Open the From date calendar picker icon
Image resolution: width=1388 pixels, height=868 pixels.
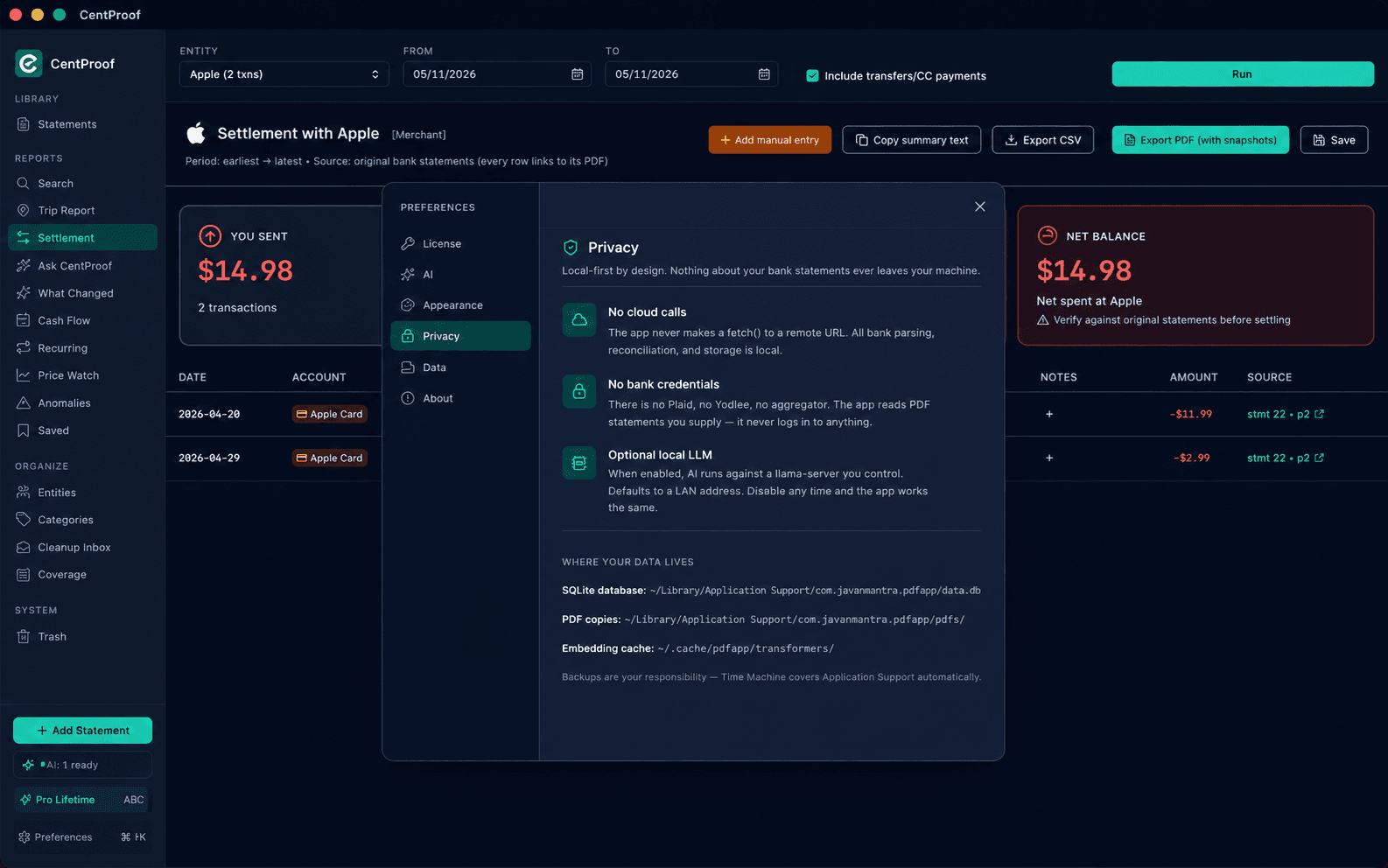pos(578,74)
